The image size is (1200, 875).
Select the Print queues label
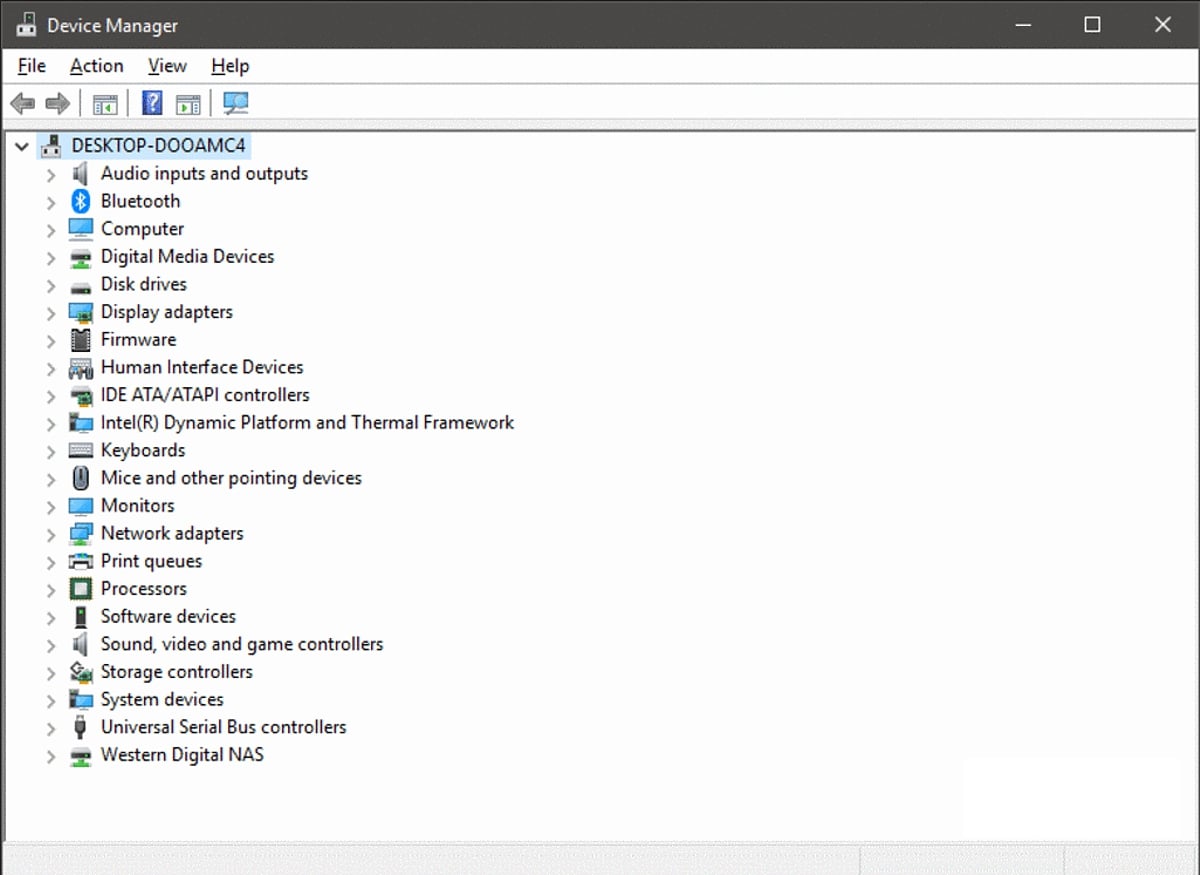tap(151, 561)
